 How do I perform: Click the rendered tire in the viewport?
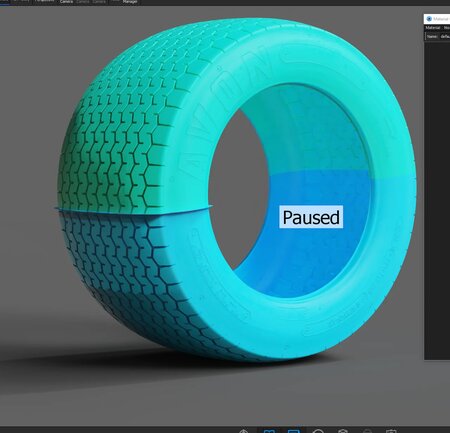coord(237,190)
